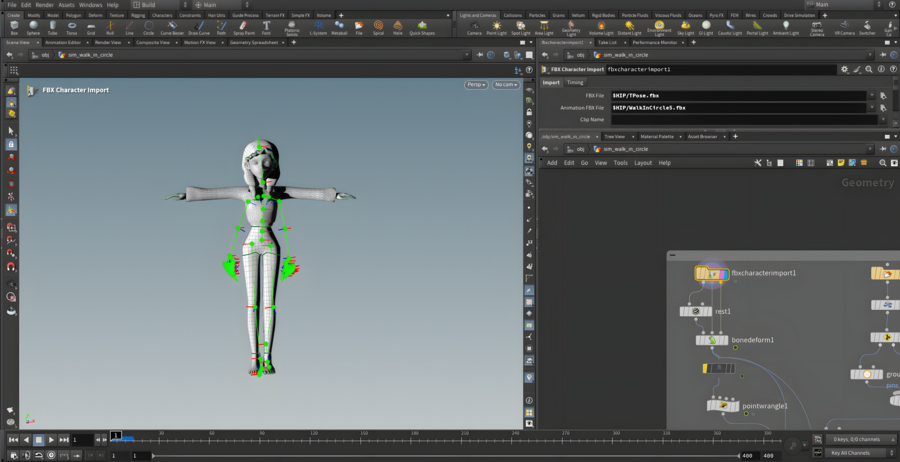Click the parameter pane gear icon

[845, 70]
